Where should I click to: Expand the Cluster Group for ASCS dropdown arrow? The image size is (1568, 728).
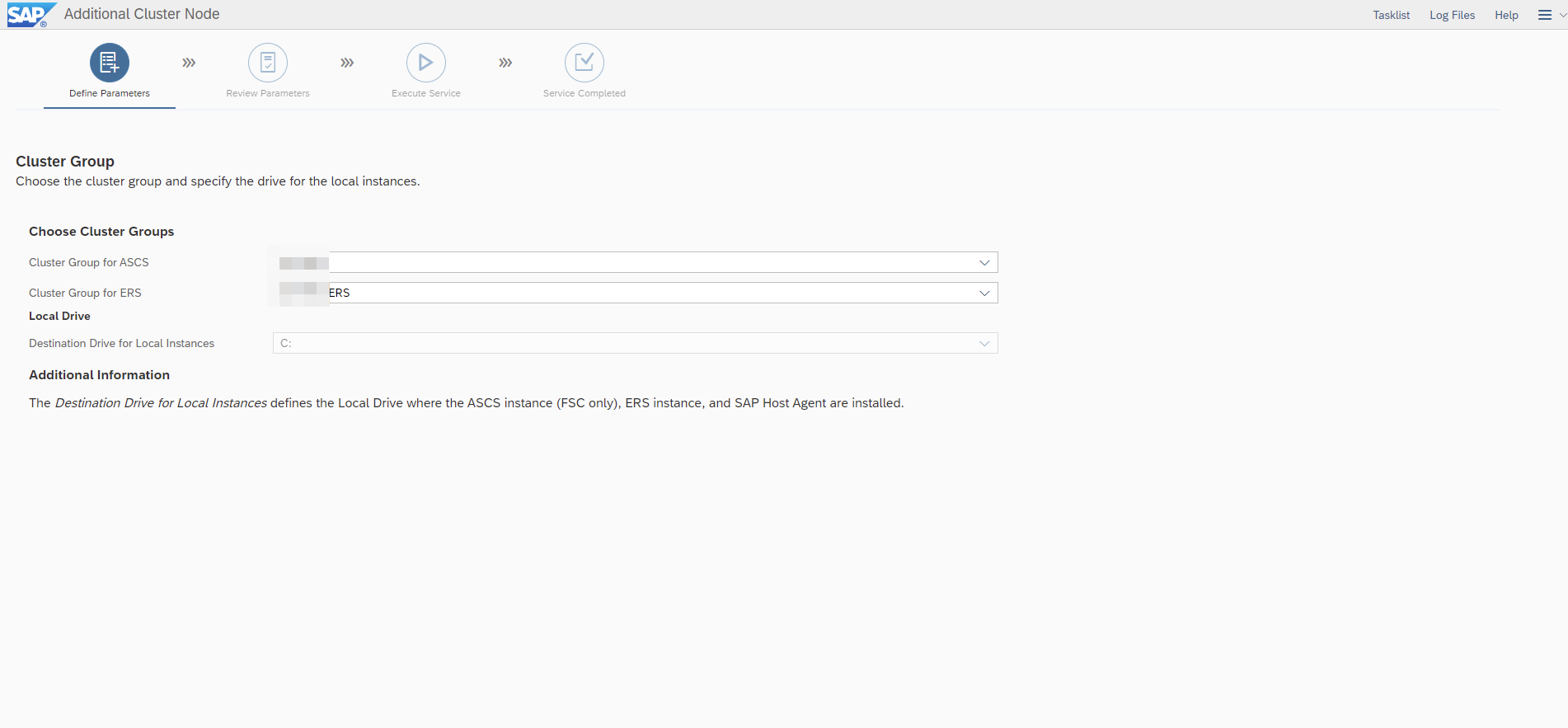pyautogui.click(x=984, y=262)
